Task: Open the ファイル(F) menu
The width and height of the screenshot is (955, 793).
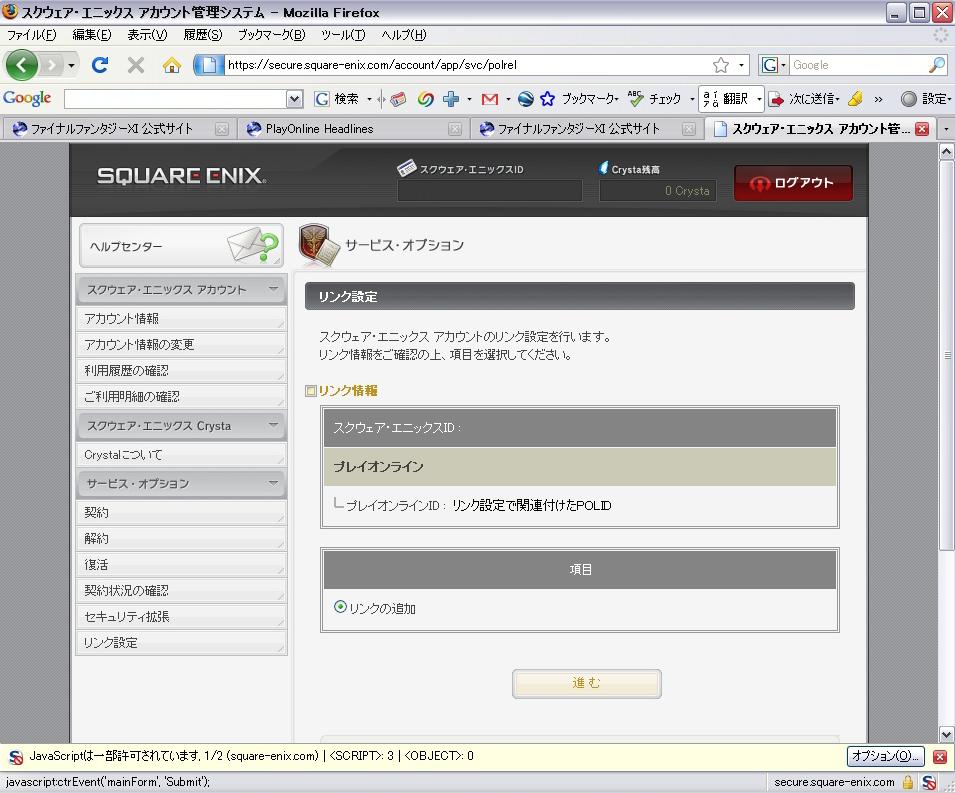Action: tap(32, 35)
